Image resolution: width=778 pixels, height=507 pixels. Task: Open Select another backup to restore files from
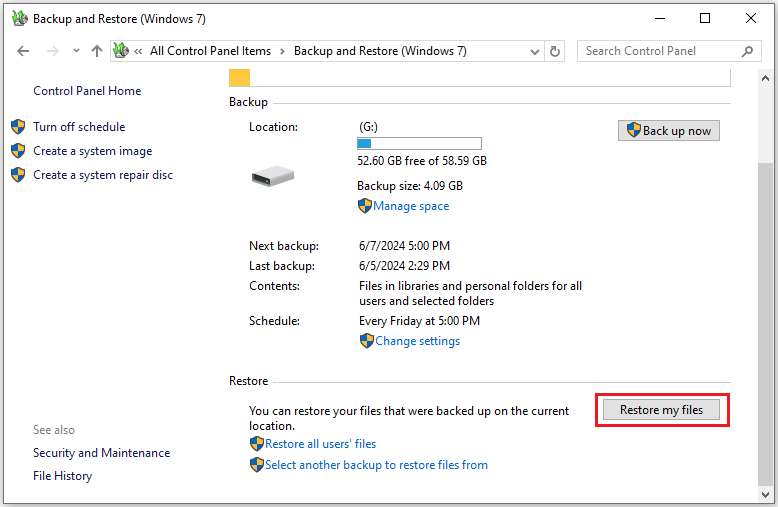pos(376,465)
